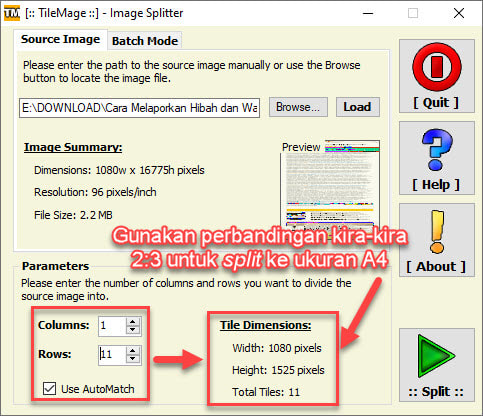
Task: Click the red Quit power icon
Action: (437, 67)
